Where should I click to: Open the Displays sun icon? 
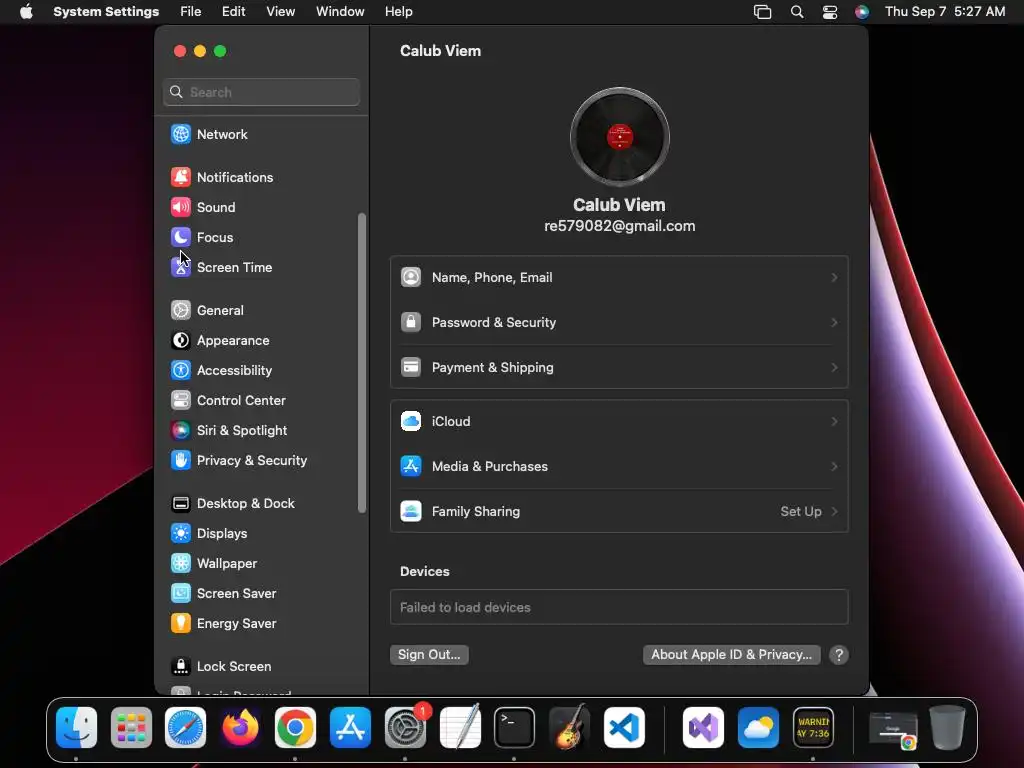181,534
